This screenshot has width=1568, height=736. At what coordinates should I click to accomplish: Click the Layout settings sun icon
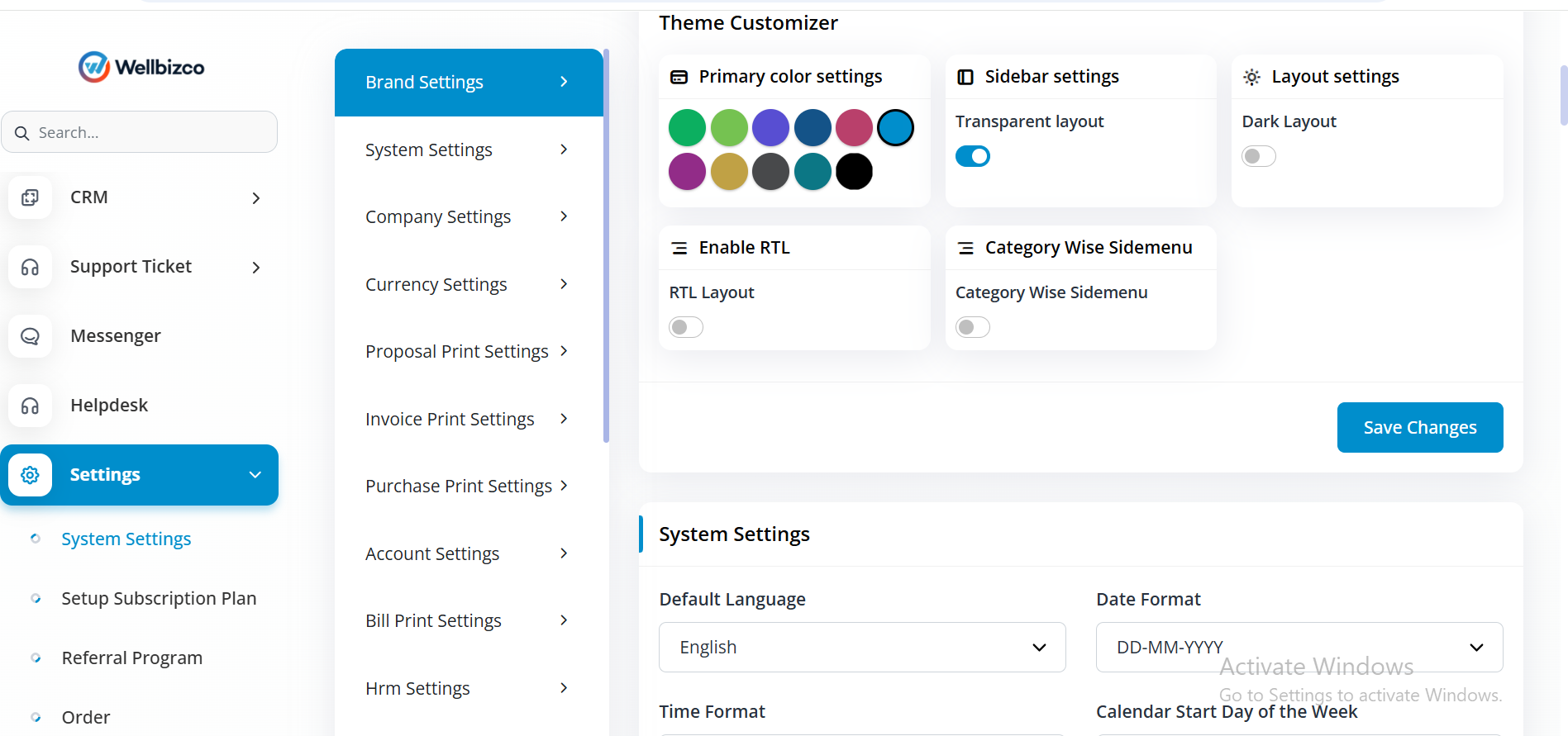click(x=1251, y=77)
